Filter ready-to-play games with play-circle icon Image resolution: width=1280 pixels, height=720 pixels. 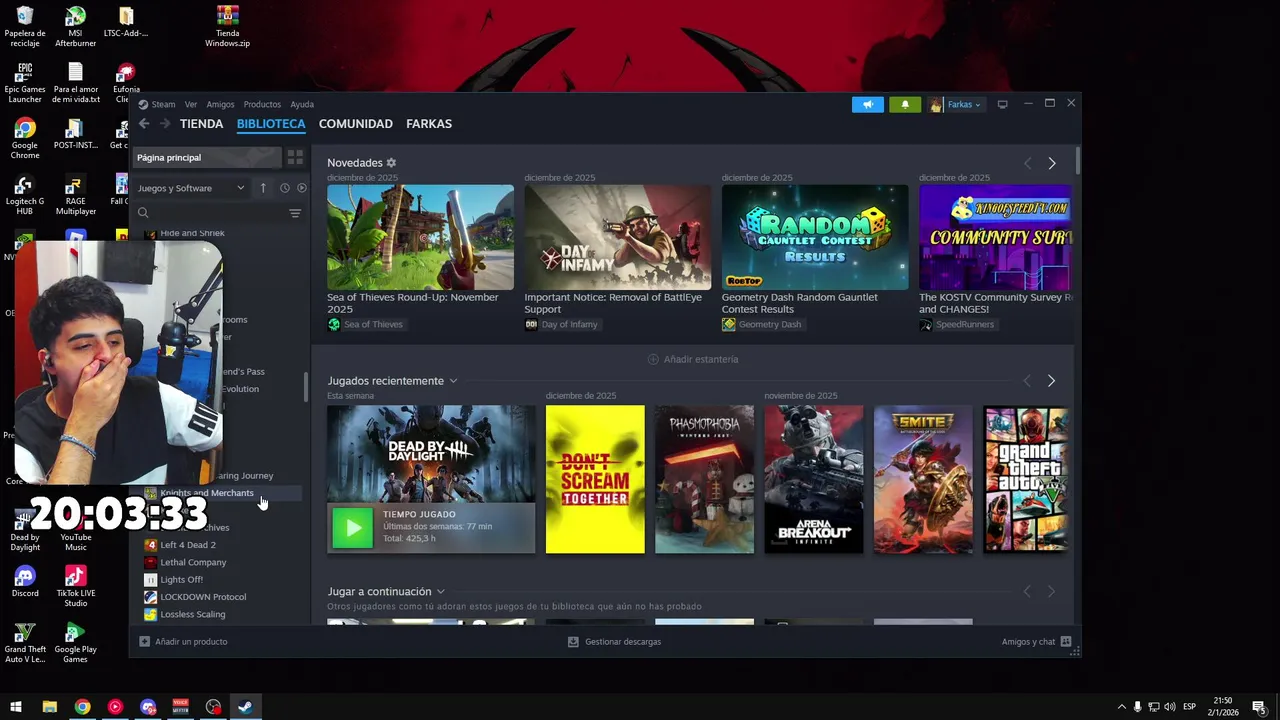pyautogui.click(x=302, y=188)
